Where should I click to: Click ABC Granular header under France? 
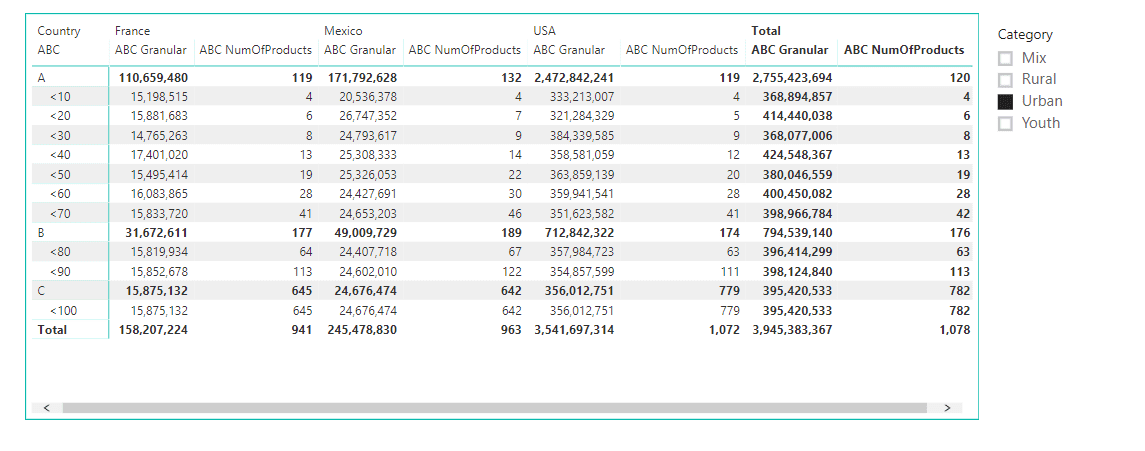pyautogui.click(x=150, y=50)
